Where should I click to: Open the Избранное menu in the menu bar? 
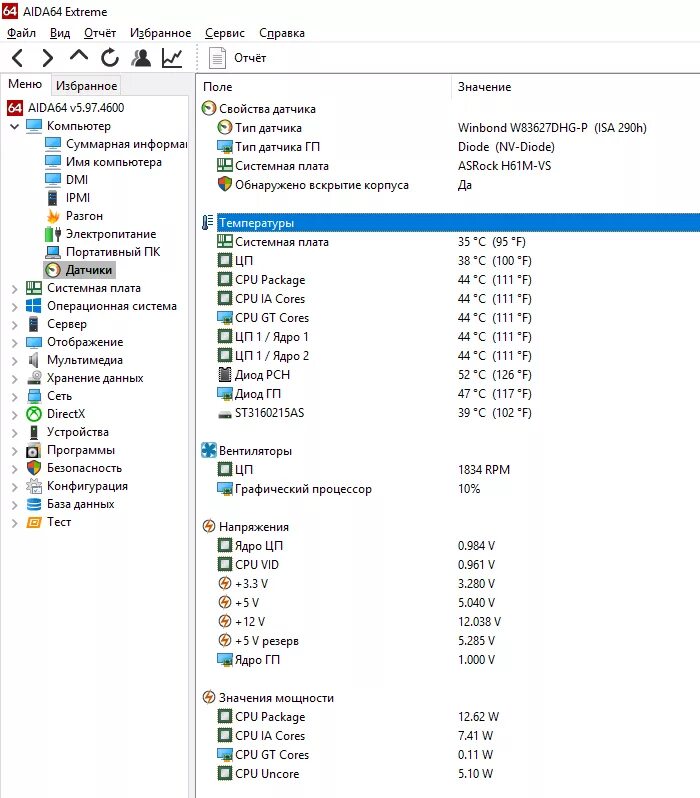coord(160,33)
